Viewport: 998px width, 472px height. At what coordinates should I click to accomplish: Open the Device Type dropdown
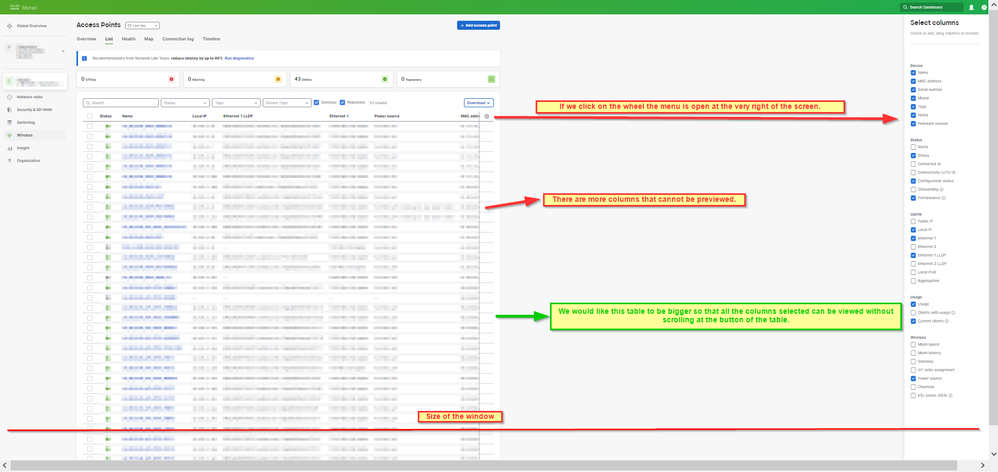pos(287,102)
